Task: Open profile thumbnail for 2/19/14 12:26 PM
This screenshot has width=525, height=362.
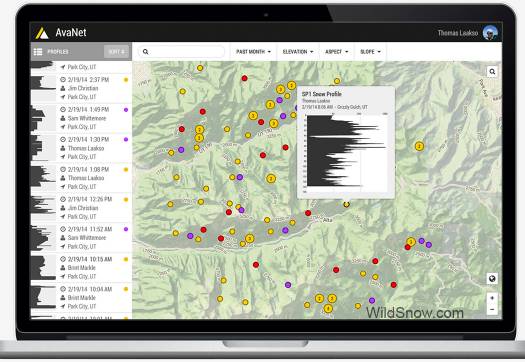Action: pyautogui.click(x=43, y=207)
